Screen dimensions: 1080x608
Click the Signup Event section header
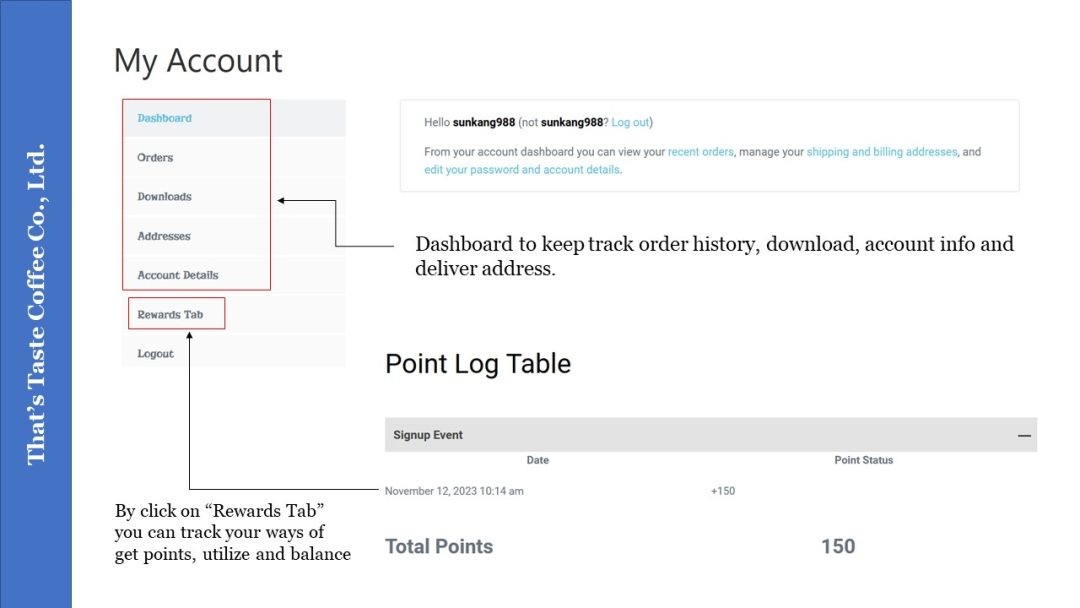[x=428, y=435]
